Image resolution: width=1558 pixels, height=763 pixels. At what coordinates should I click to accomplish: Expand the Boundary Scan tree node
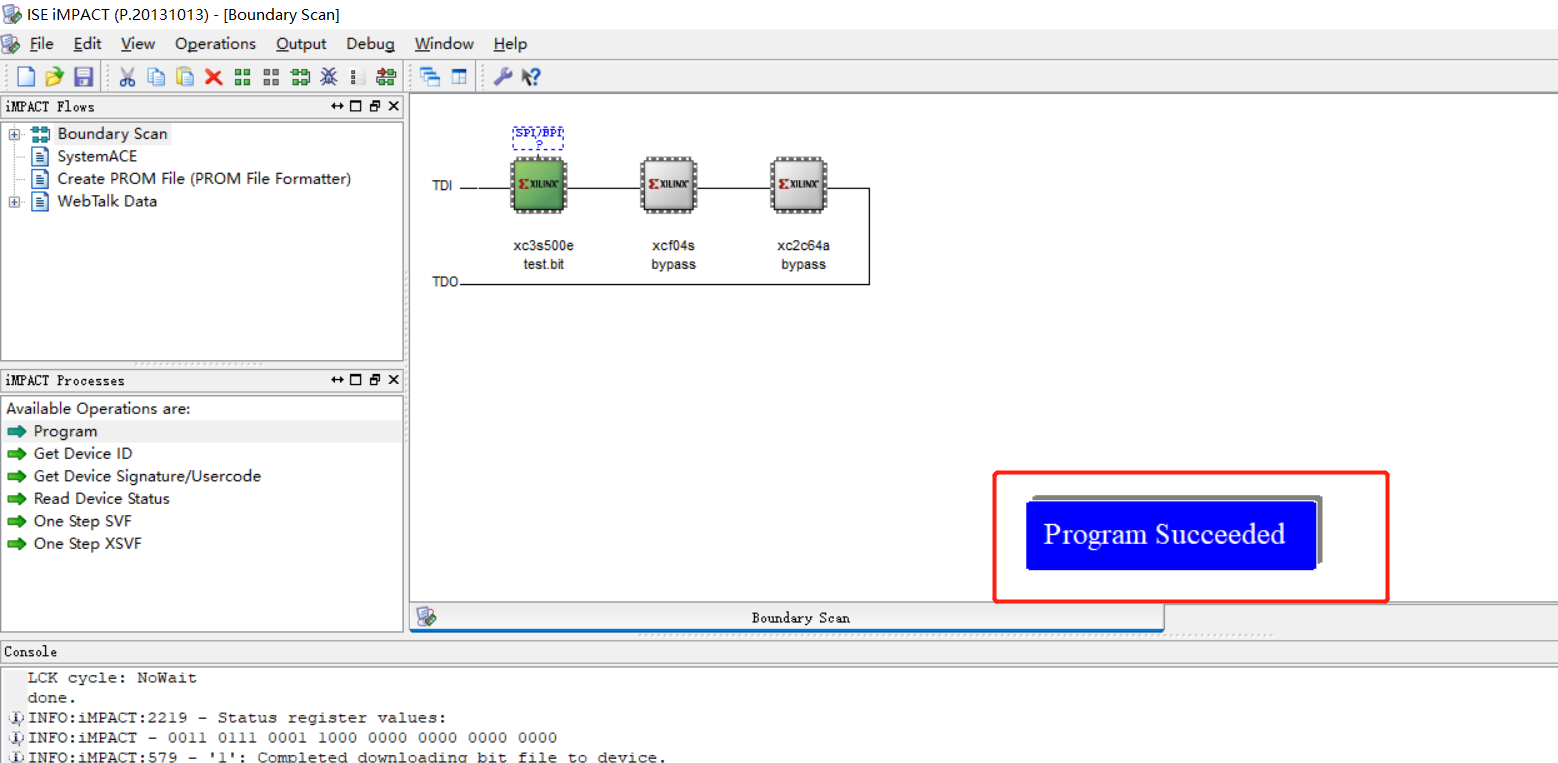tap(14, 134)
